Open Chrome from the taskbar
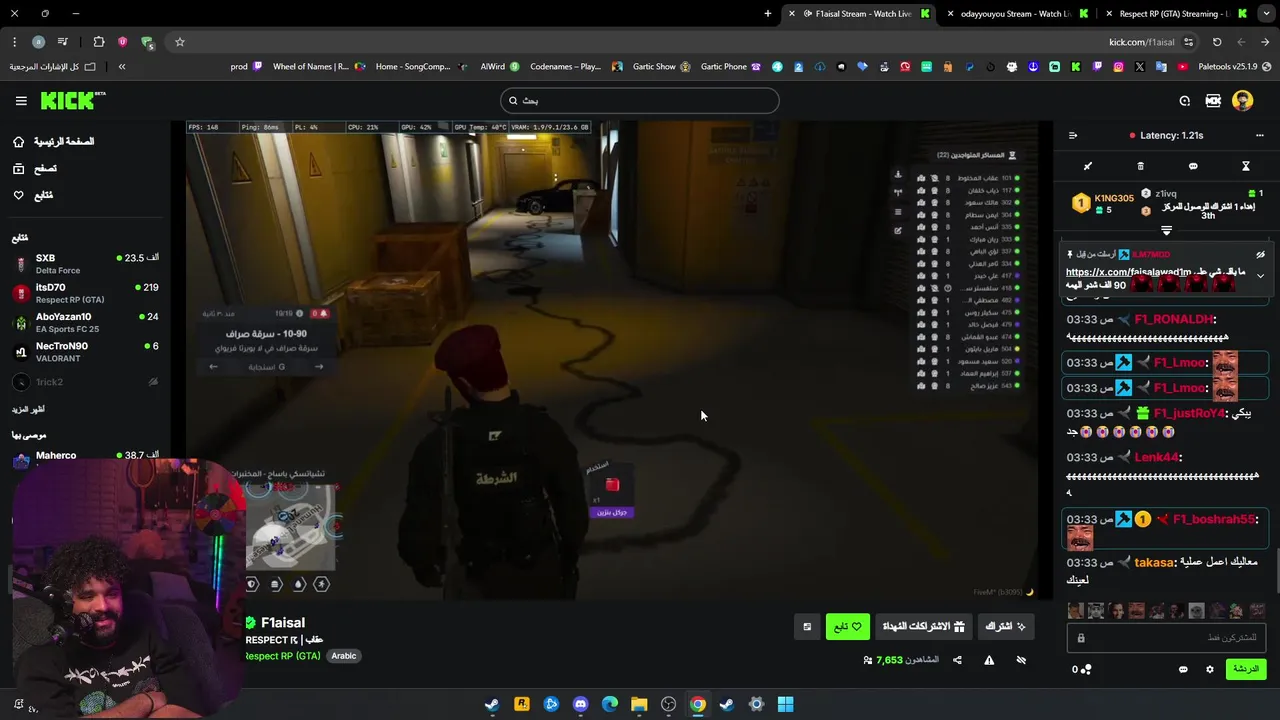The height and width of the screenshot is (720, 1280). click(698, 704)
